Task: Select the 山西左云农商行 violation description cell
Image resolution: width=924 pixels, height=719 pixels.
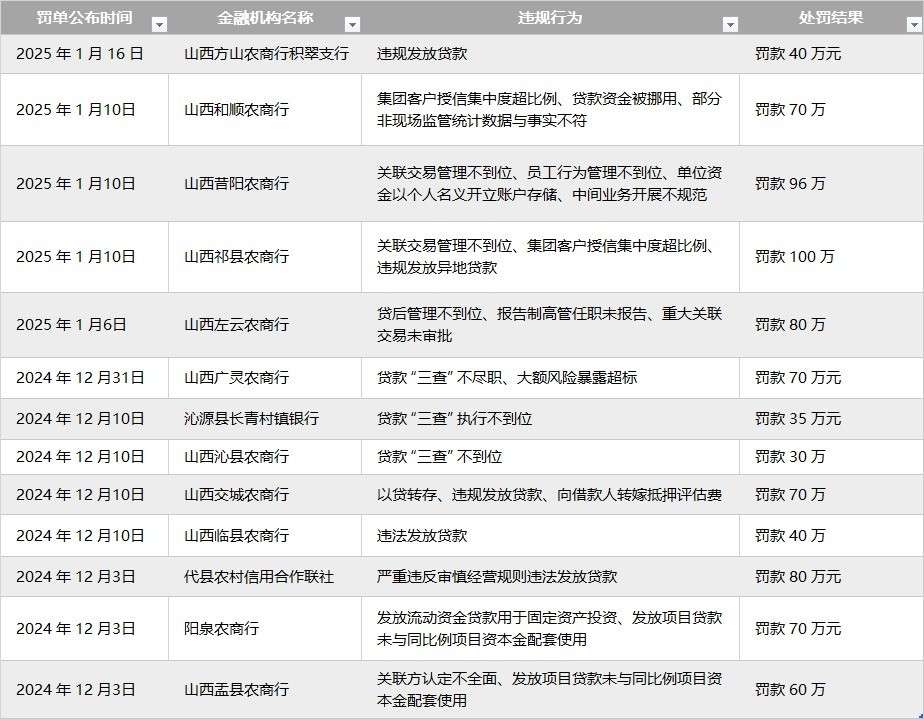Action: tap(550, 324)
